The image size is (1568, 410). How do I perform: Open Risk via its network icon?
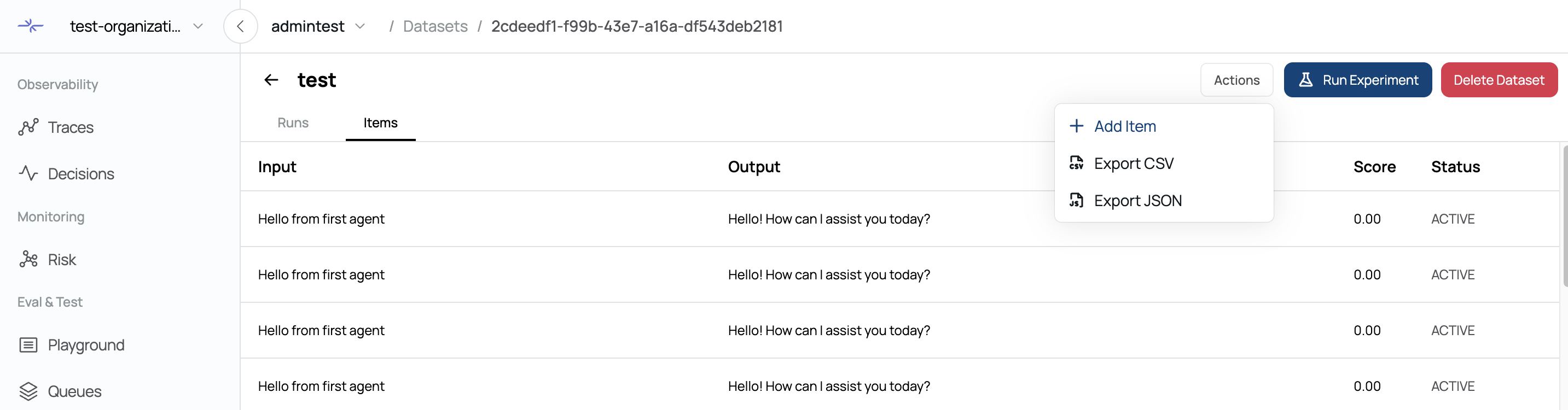point(28,260)
